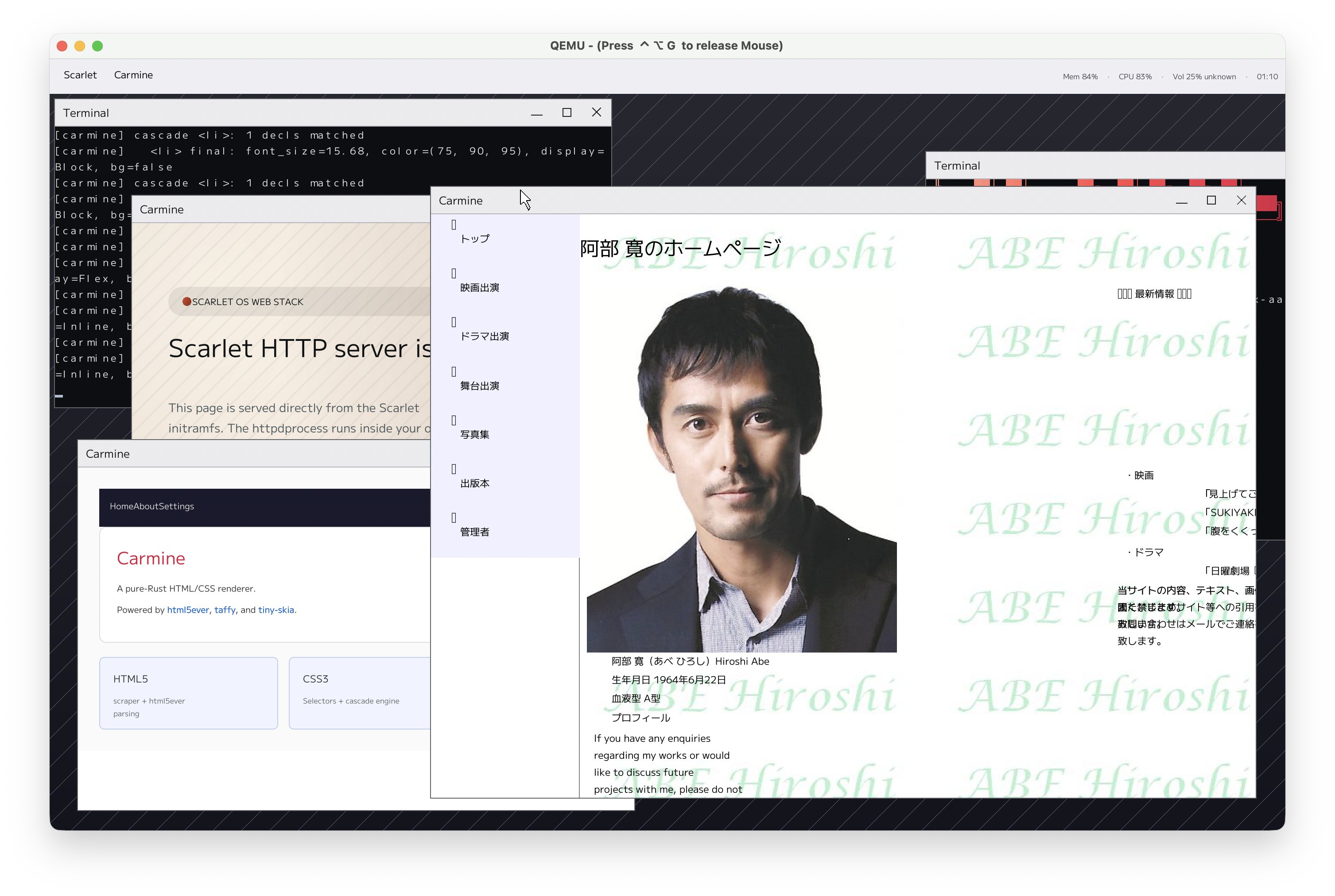
Task: Follow the html5ever link
Action: [188, 610]
